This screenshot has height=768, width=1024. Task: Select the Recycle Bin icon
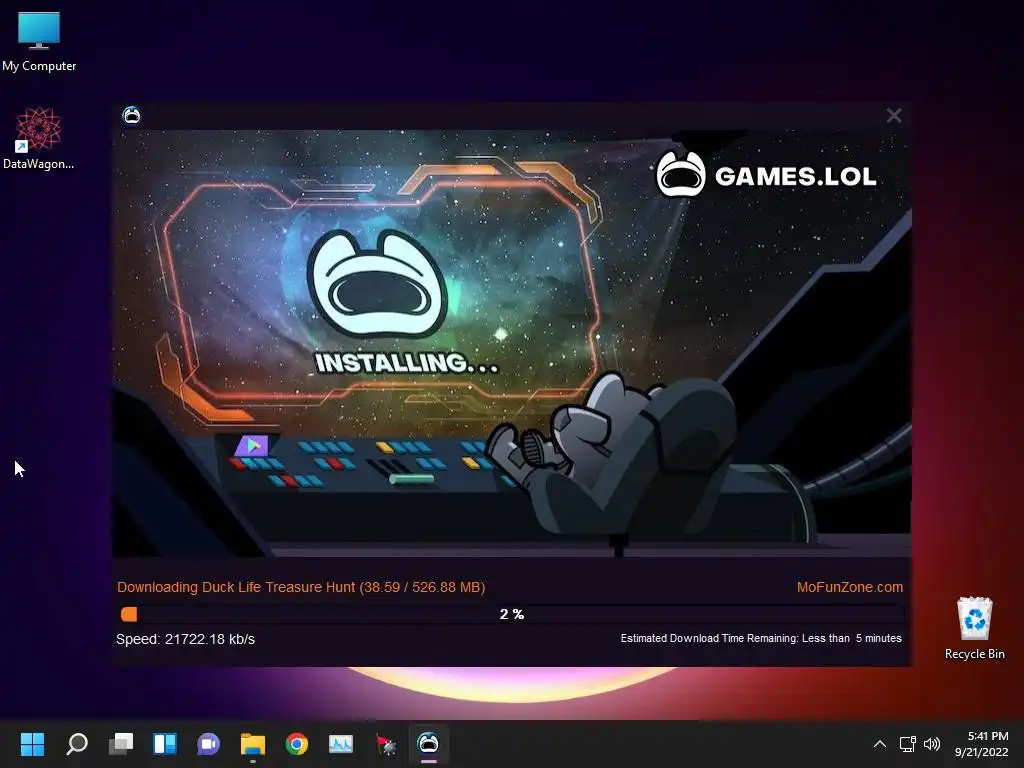click(974, 628)
